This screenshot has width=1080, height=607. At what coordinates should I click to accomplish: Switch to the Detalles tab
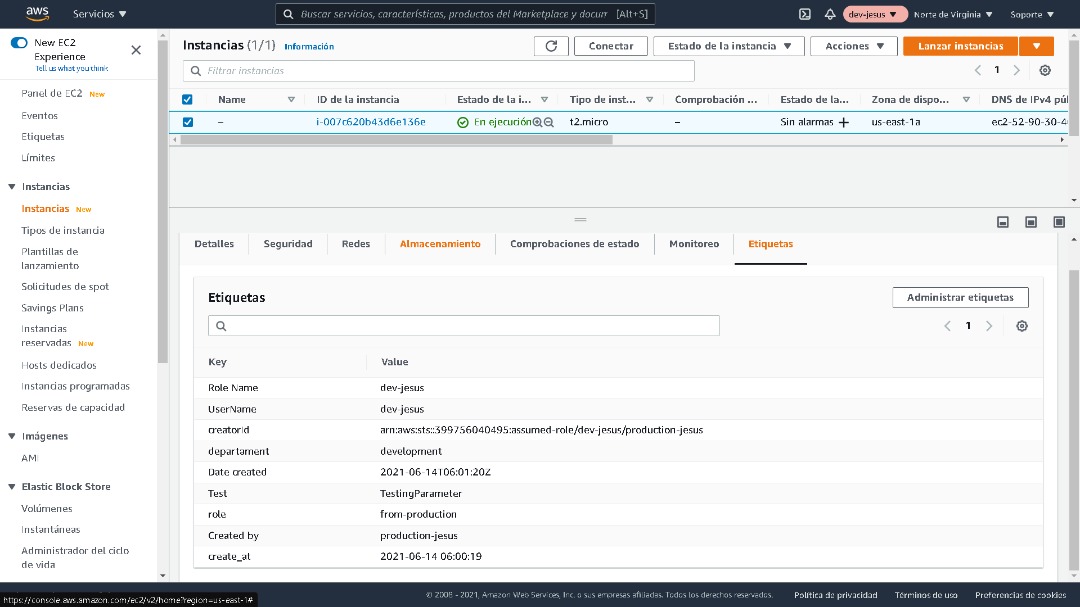(214, 244)
